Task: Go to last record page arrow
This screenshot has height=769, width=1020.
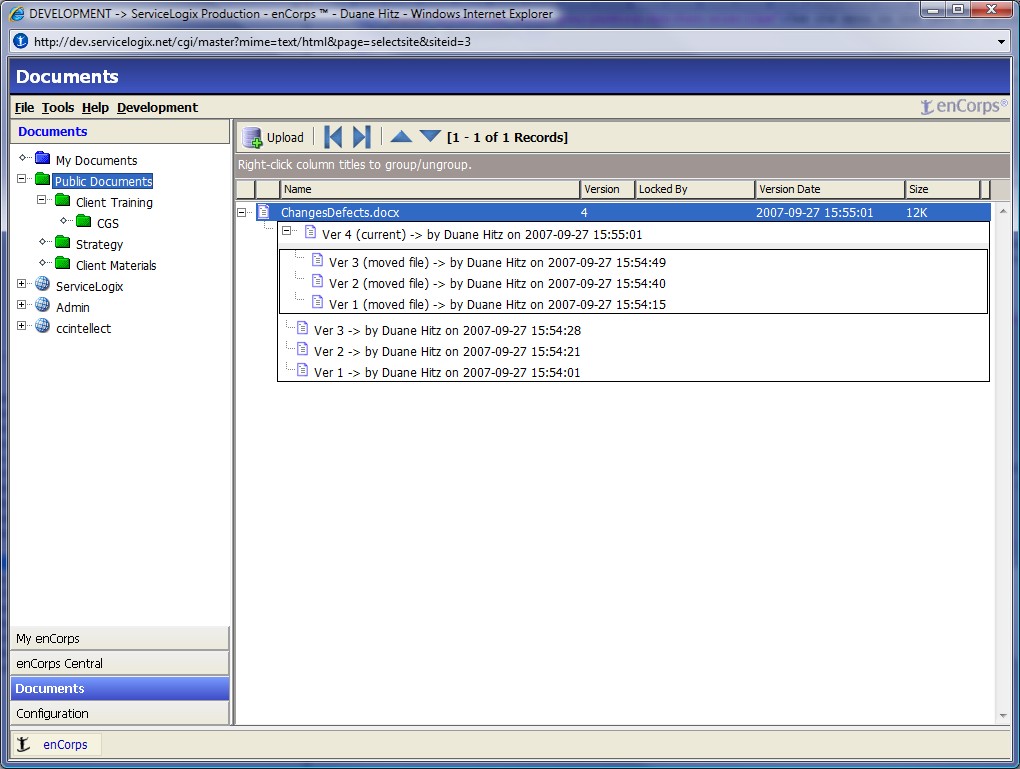Action: pyautogui.click(x=361, y=137)
